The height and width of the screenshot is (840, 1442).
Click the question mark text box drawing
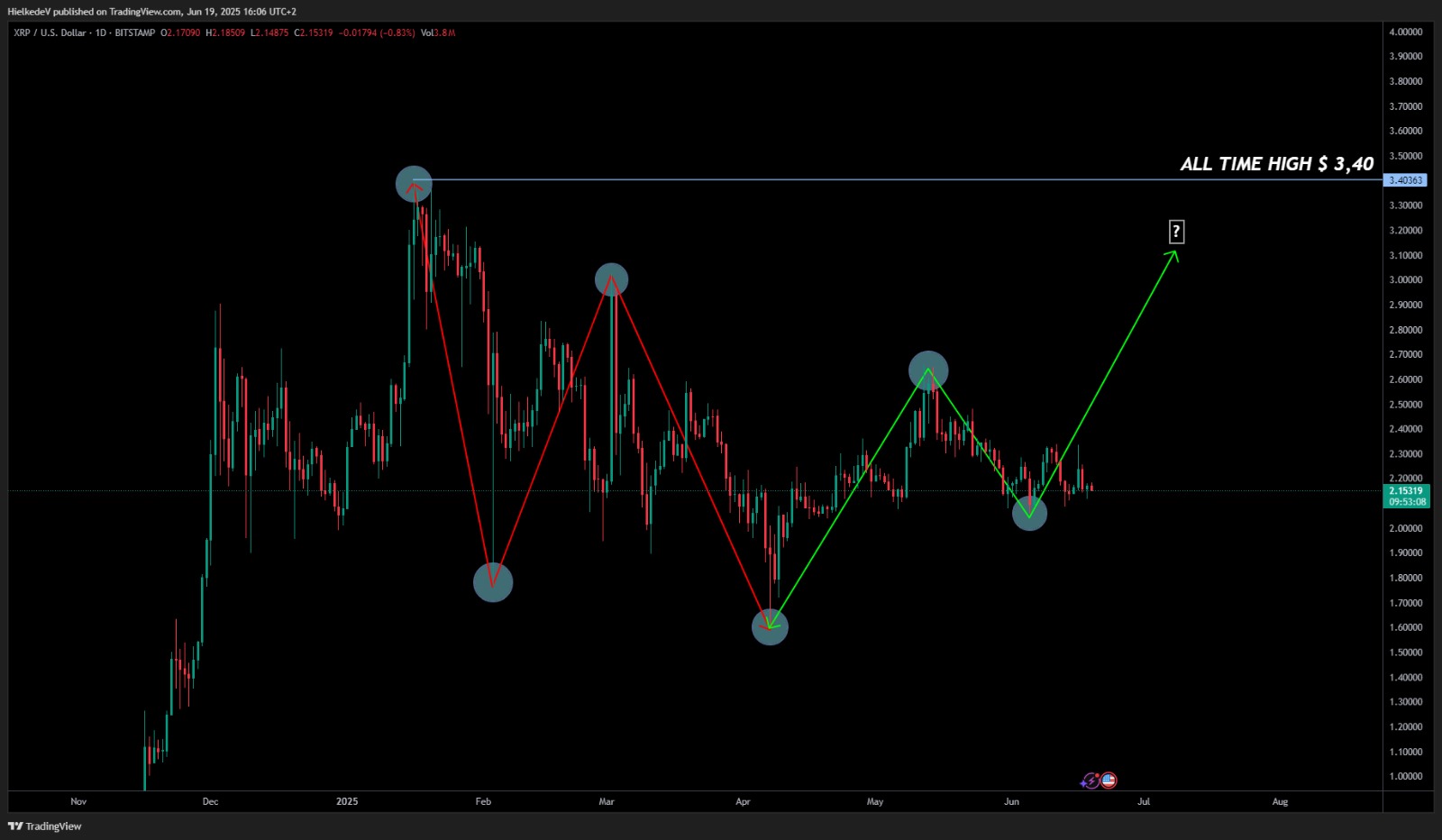1176,232
